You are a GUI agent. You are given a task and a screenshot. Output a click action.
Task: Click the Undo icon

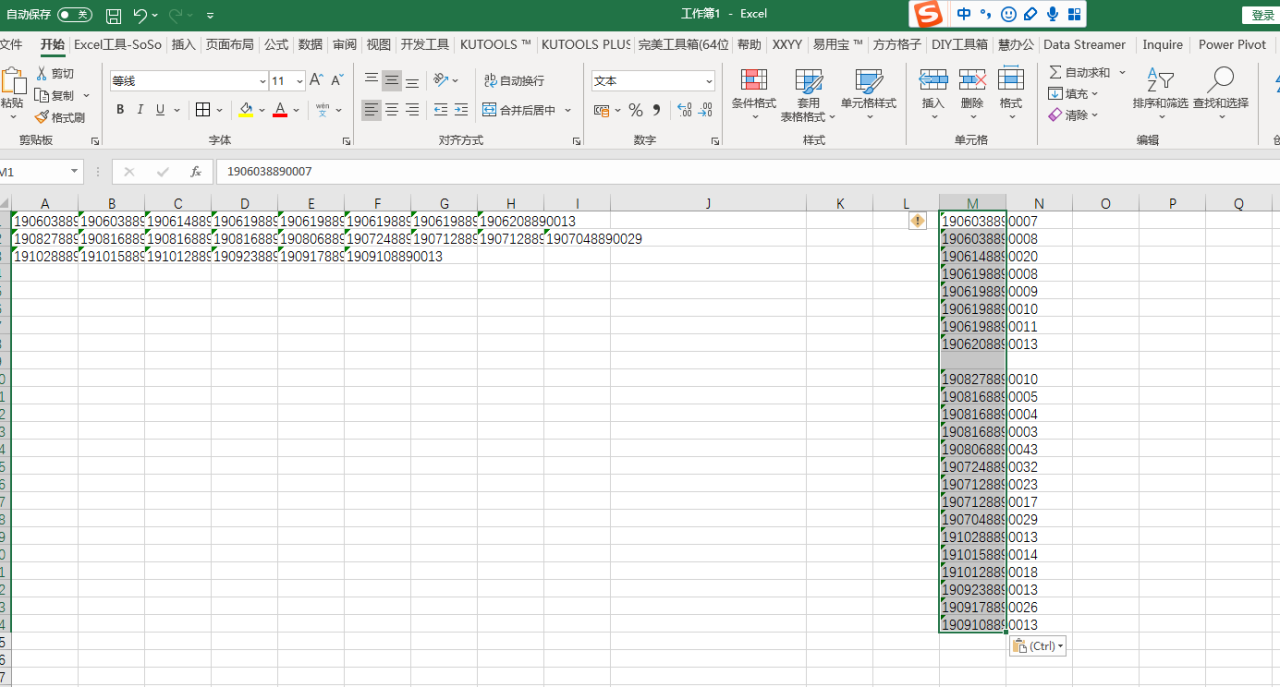(x=141, y=15)
